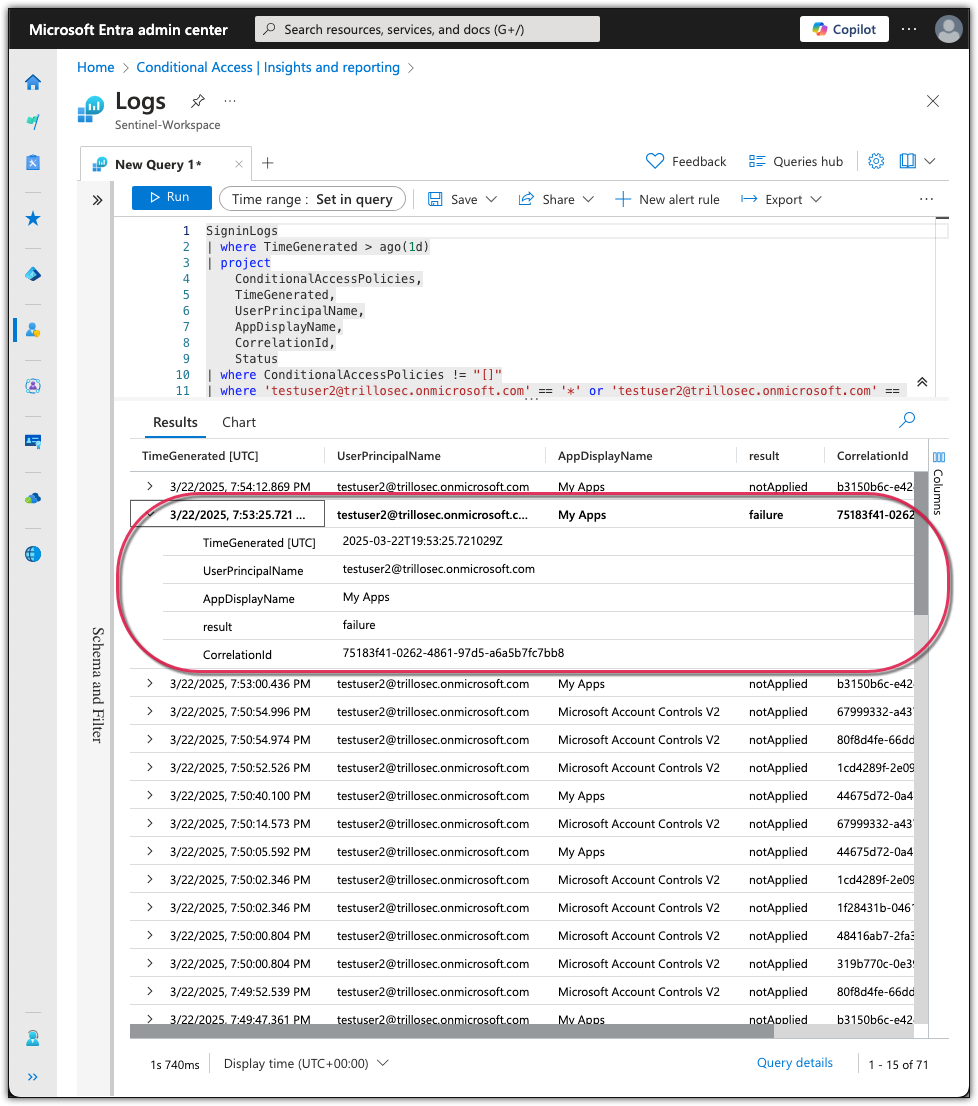Image resolution: width=978 pixels, height=1106 pixels.
Task: Open the account profile avatar
Action: [x=948, y=30]
